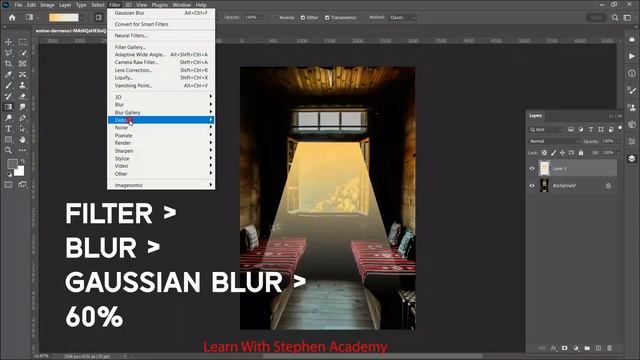Open Edit Toolbar three-dots icon
This screenshot has height=360, width=640.
click(x=22, y=150)
